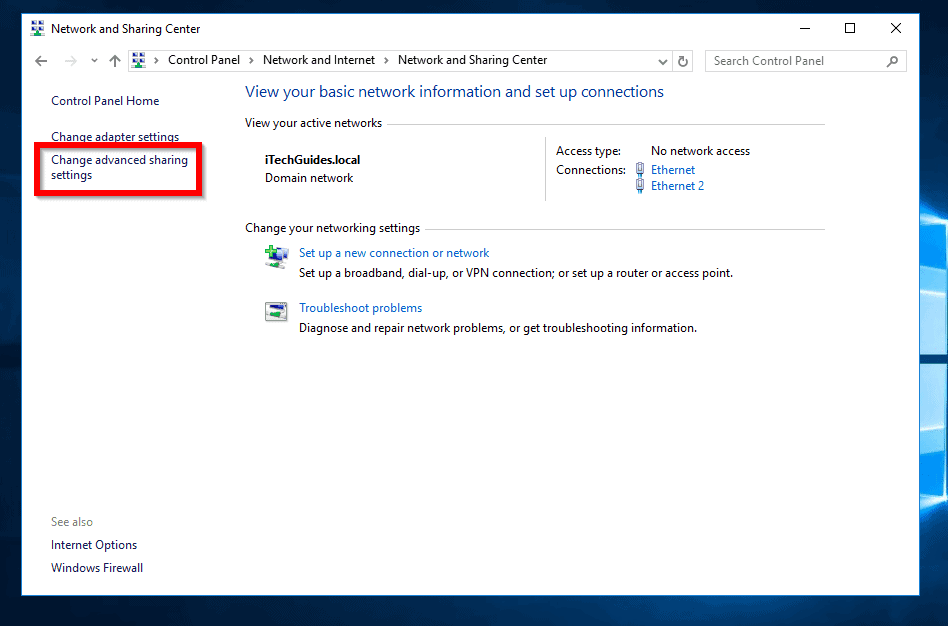Click the Troubleshoot problems icon
Viewport: 948px width, 626px height.
[x=276, y=311]
